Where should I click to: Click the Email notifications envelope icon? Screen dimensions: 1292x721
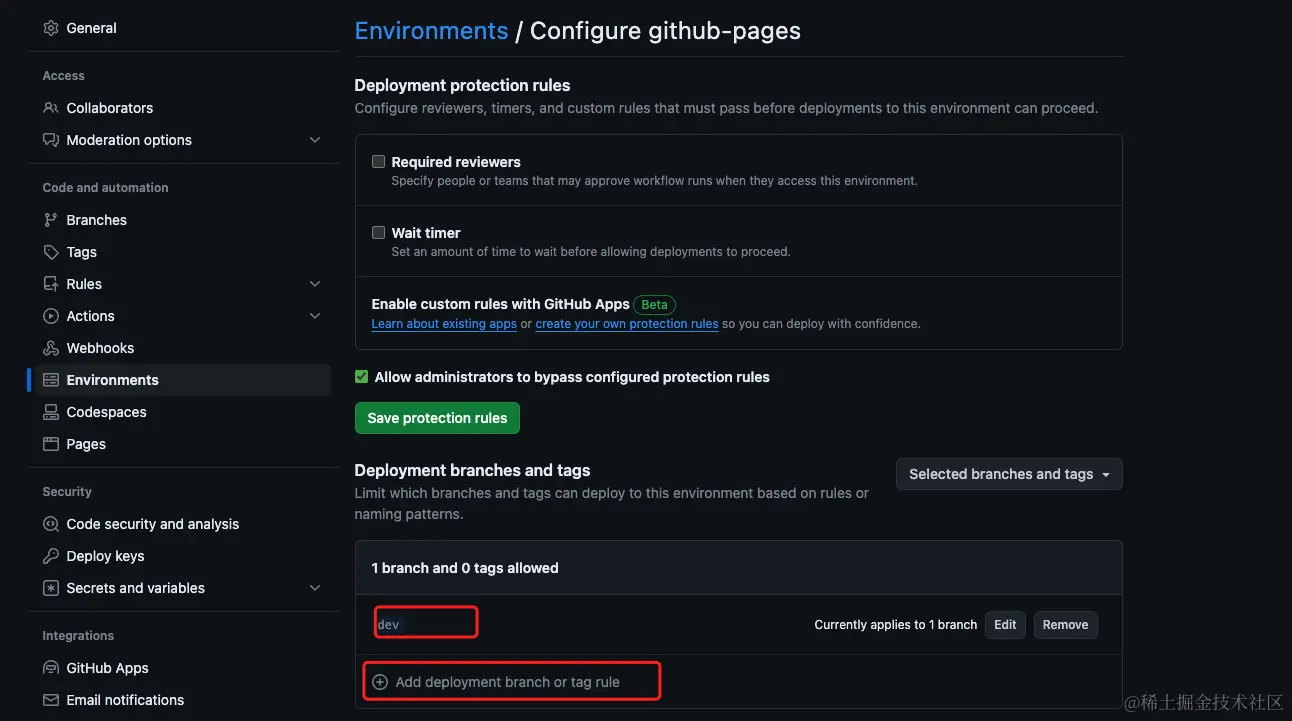[51, 700]
